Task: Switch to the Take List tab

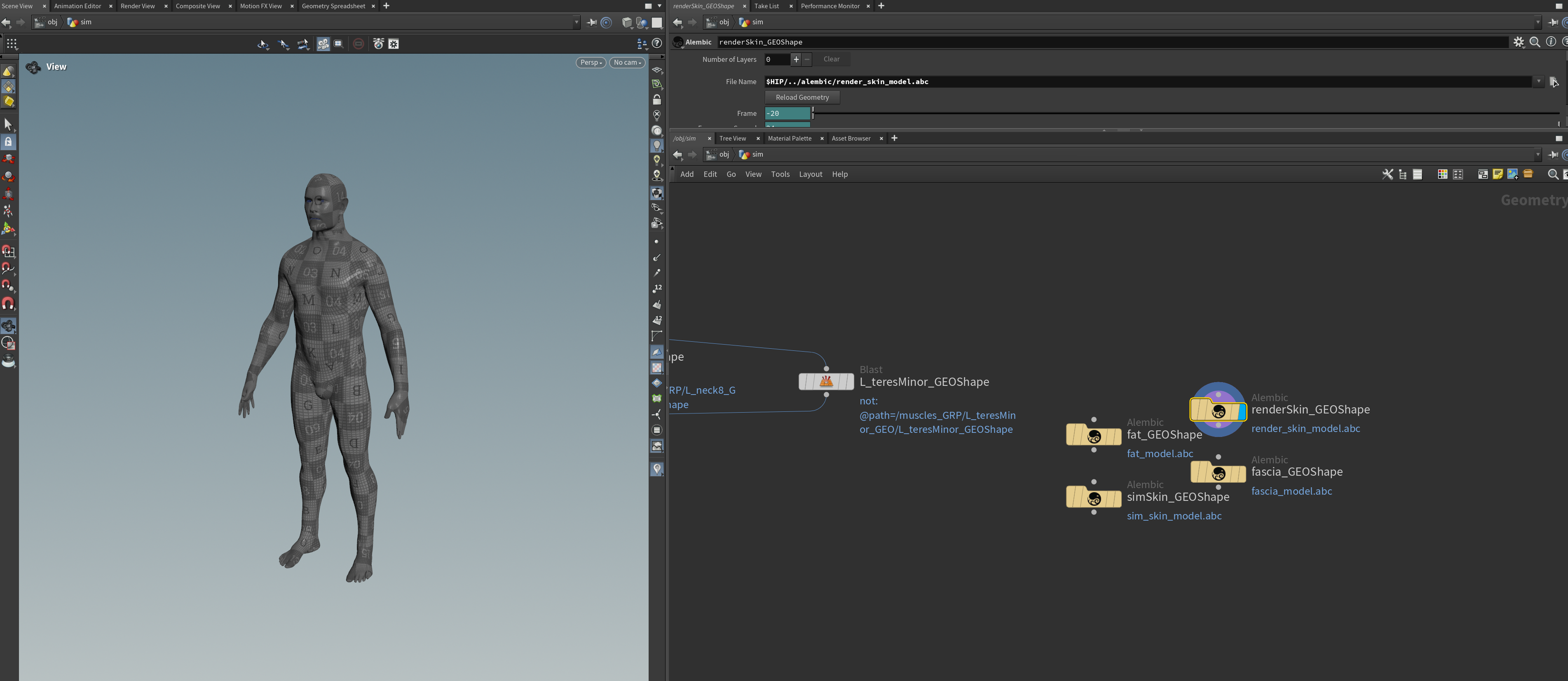Action: [x=767, y=6]
